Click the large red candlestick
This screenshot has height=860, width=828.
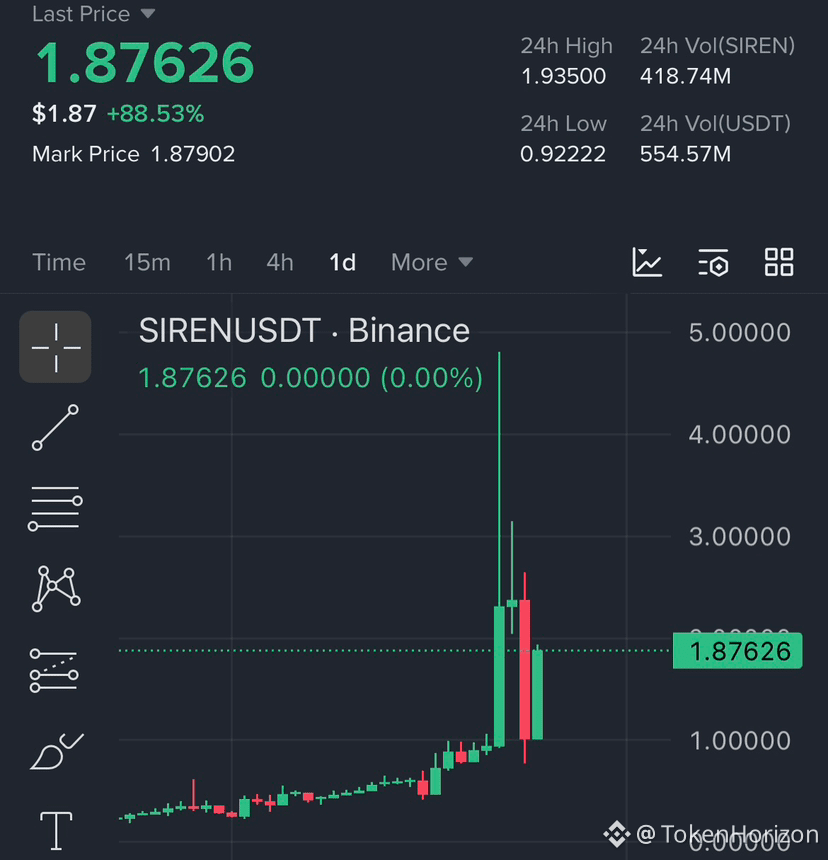pyautogui.click(x=525, y=669)
